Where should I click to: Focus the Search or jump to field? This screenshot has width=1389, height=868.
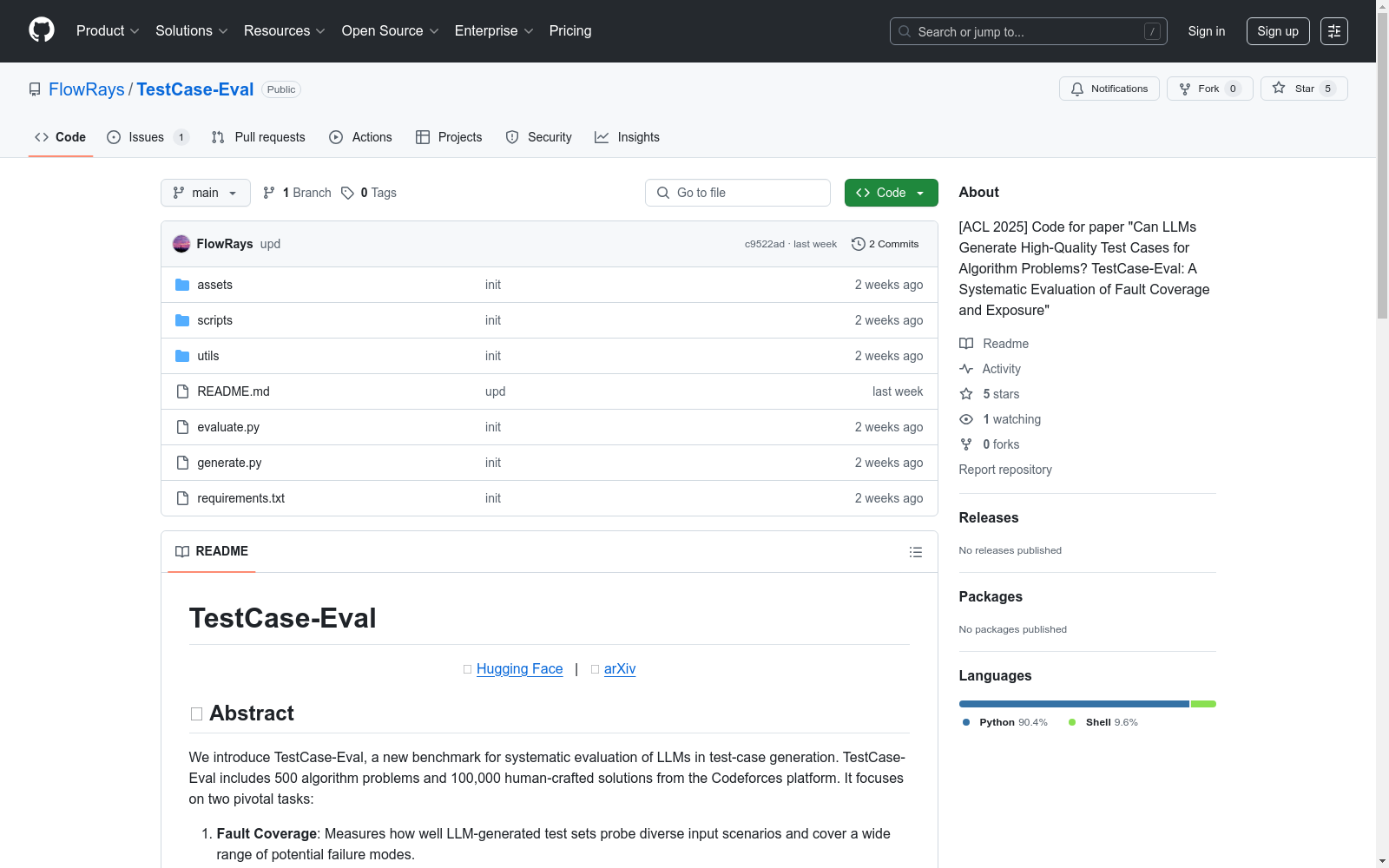pos(1029,31)
